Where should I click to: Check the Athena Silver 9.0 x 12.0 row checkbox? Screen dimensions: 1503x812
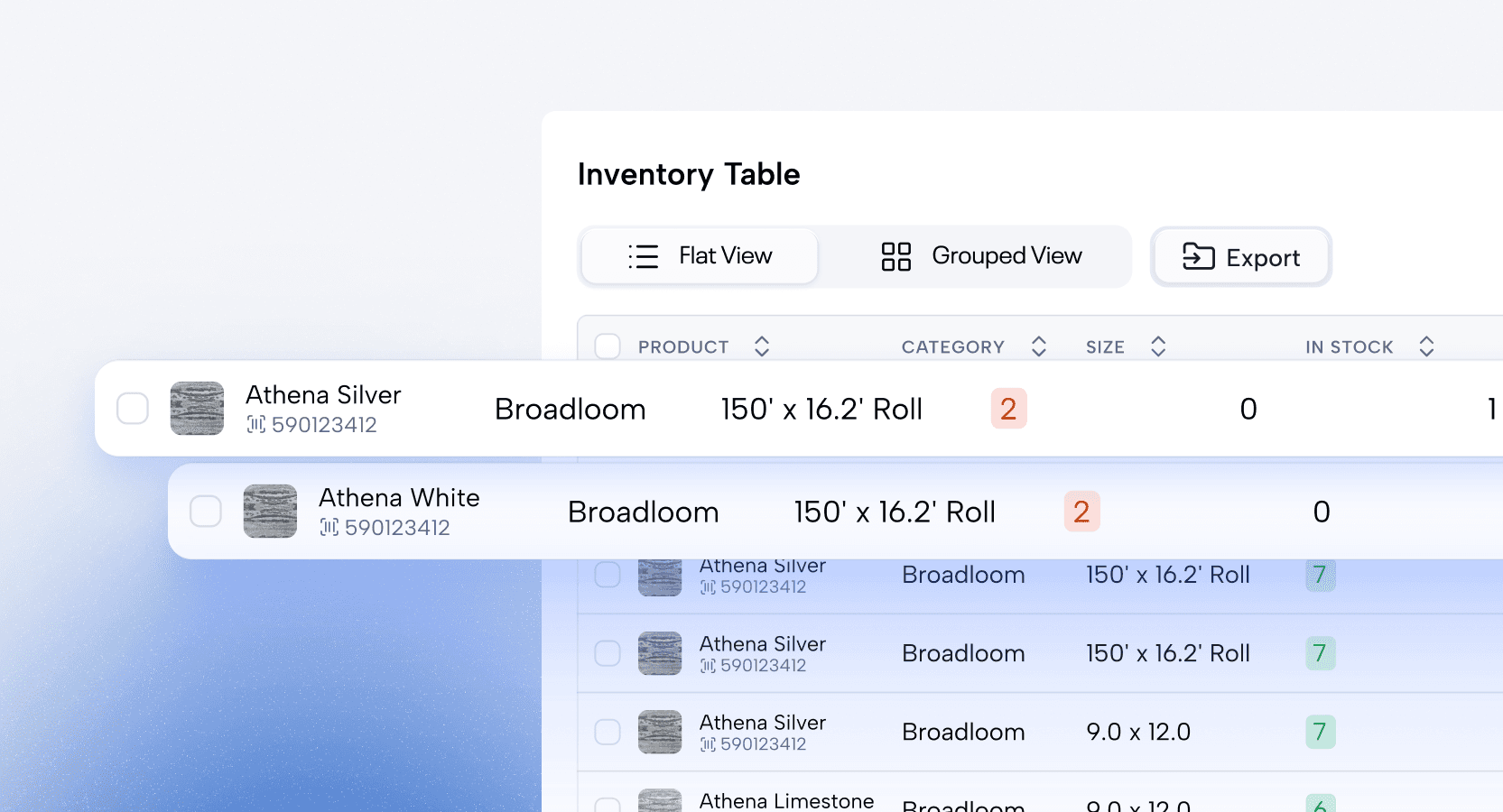click(608, 732)
